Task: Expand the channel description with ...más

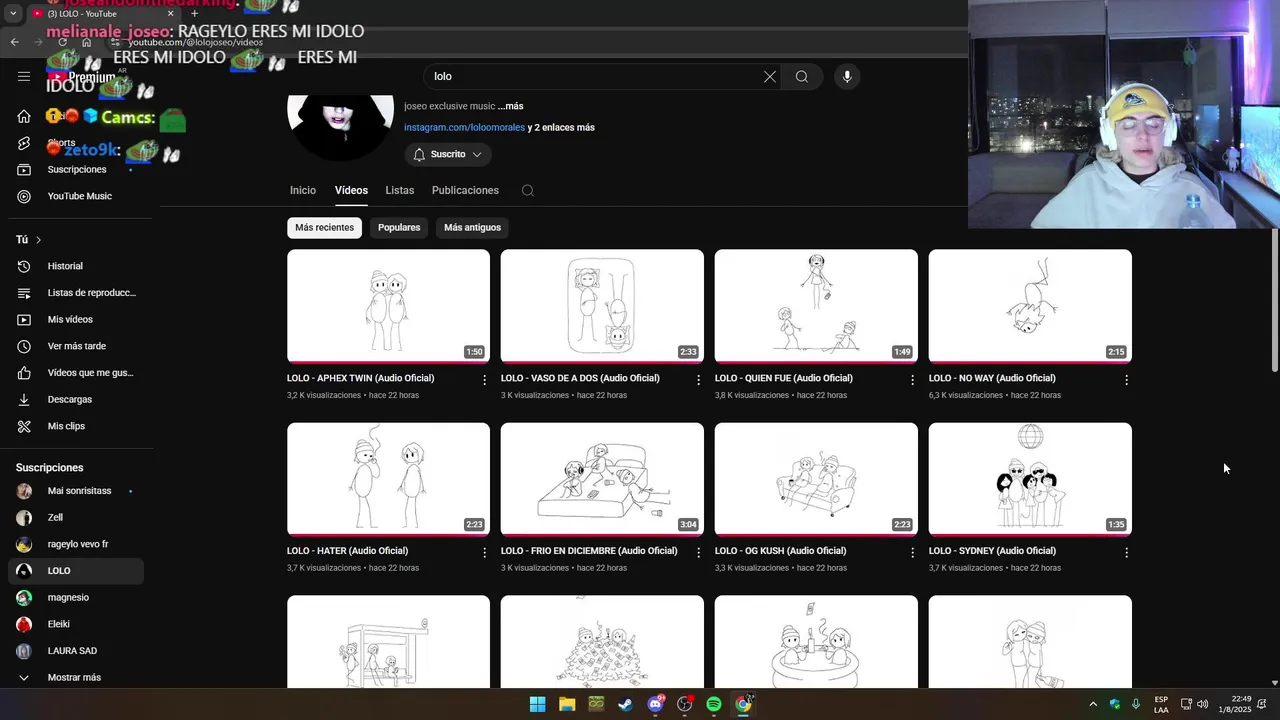Action: pyautogui.click(x=510, y=106)
